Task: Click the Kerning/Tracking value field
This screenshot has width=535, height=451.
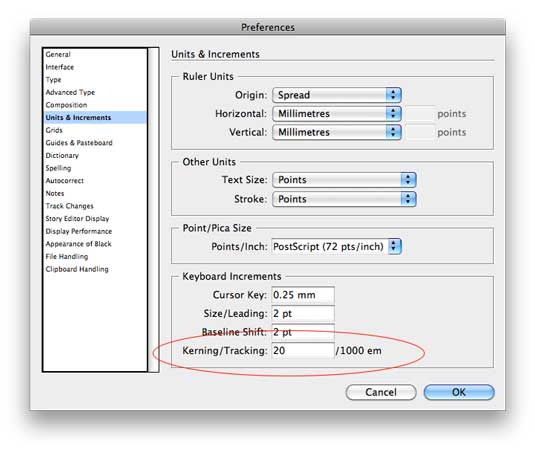Action: point(303,350)
